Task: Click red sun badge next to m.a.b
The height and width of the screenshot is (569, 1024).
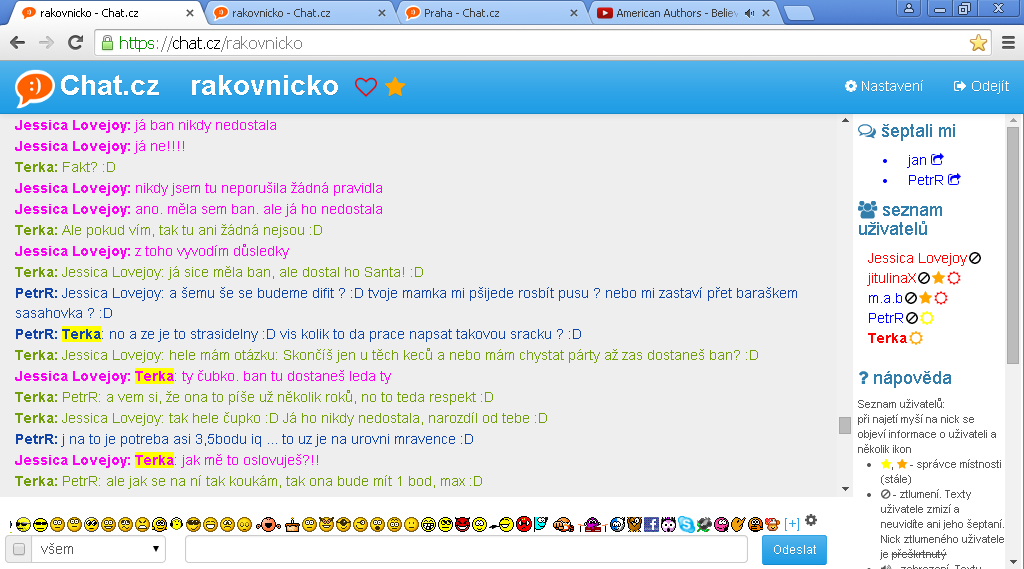Action: point(941,299)
